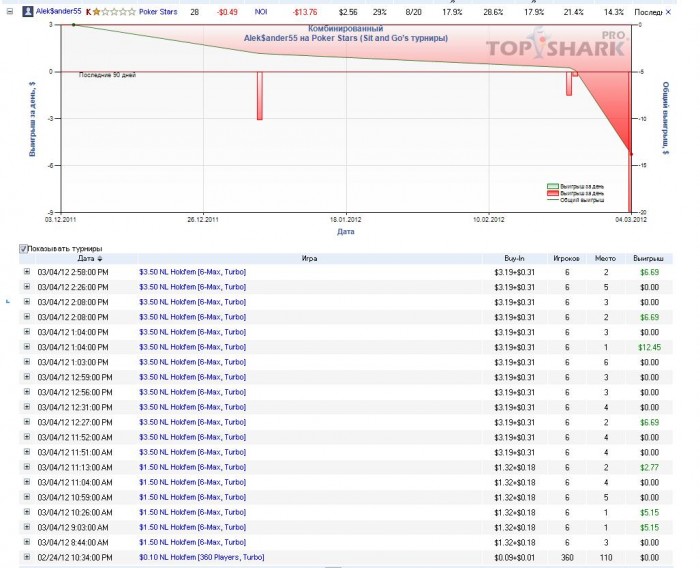
Task: Expand the 03/04/12 12:31:00 PM tournament row
Action: coord(27,407)
